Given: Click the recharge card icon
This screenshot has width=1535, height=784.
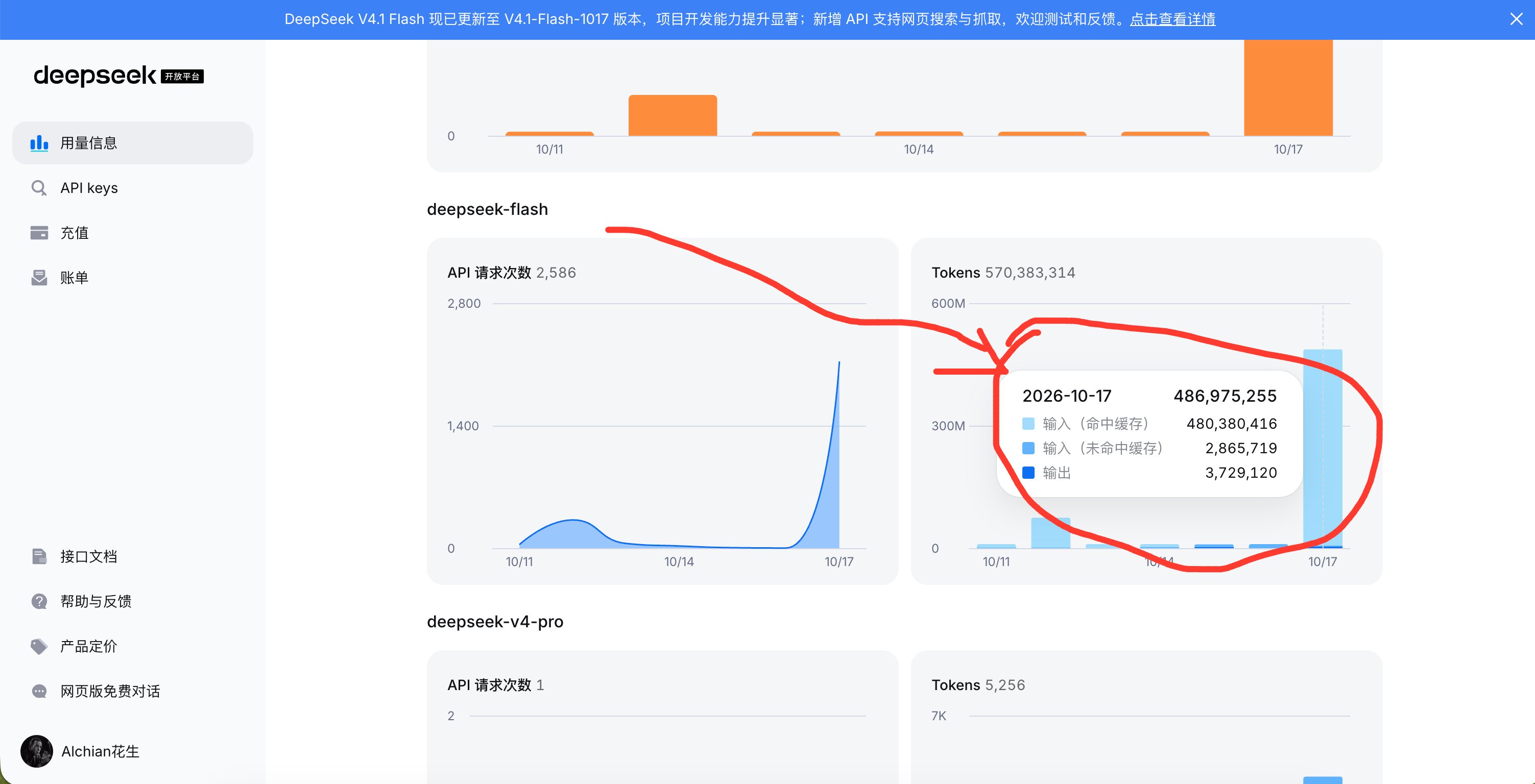Looking at the screenshot, I should (x=39, y=233).
